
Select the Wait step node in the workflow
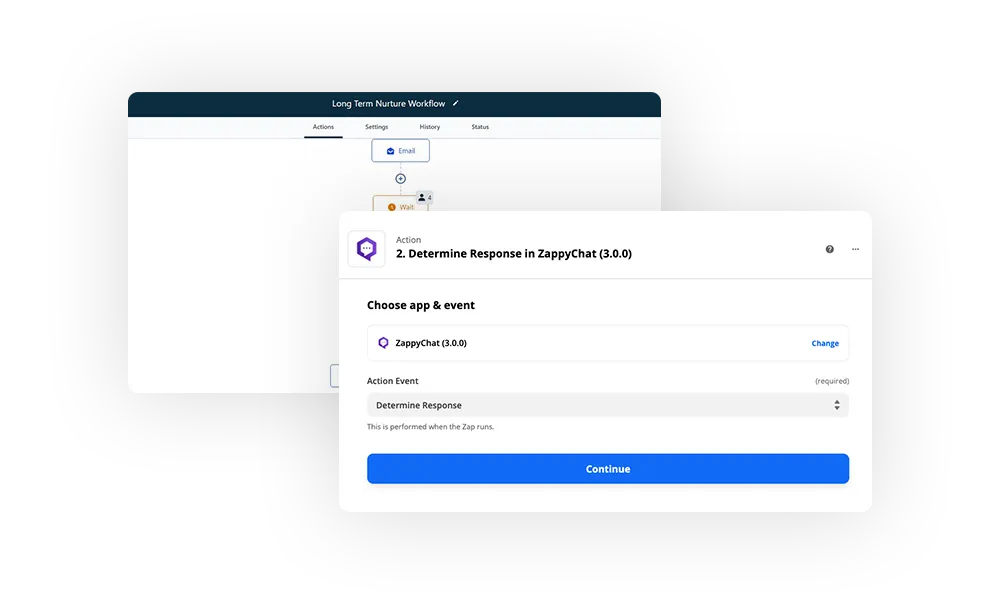pos(400,203)
